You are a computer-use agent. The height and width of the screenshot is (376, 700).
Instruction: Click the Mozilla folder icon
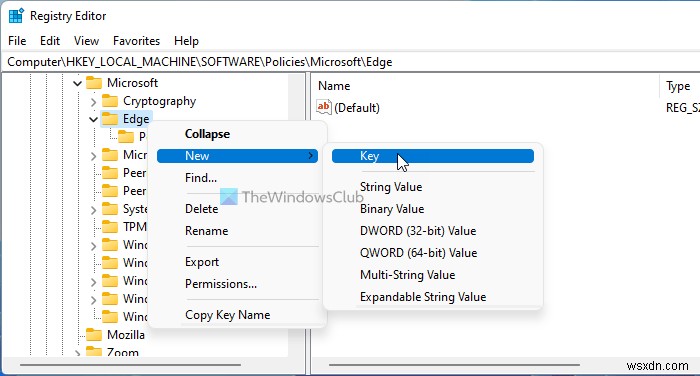click(94, 334)
